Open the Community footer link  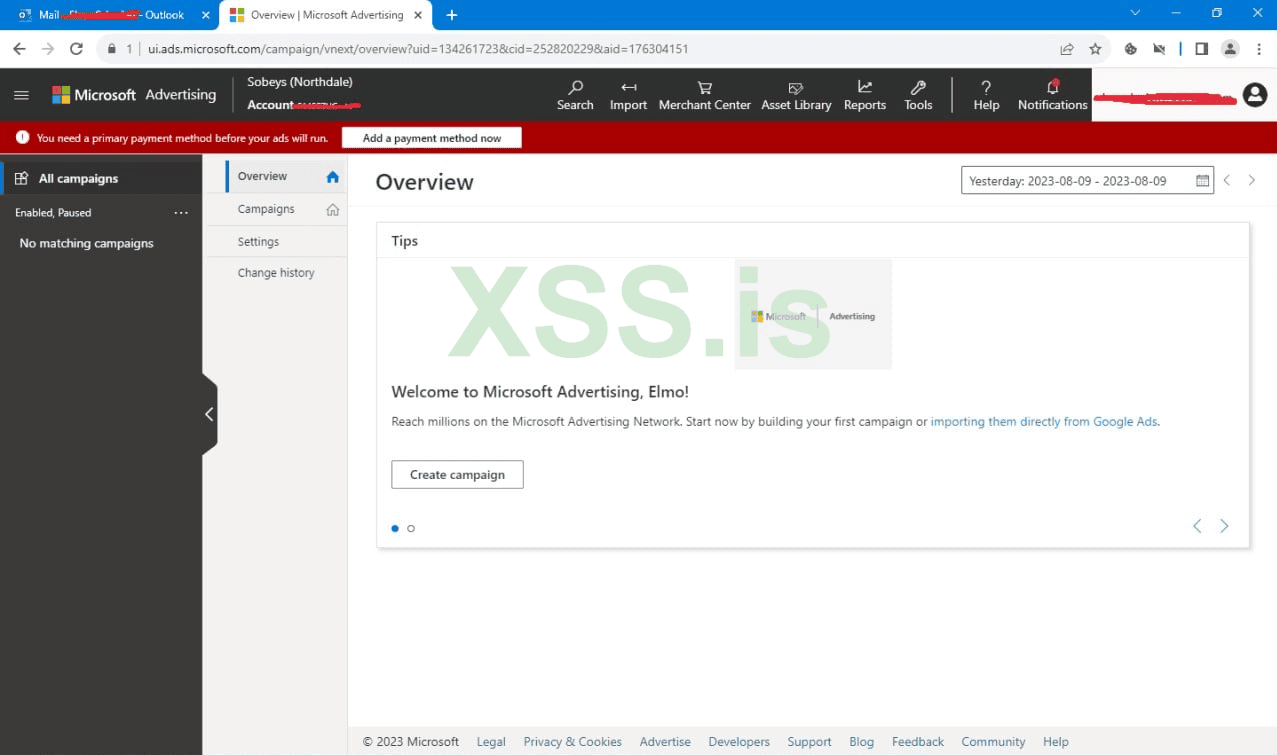click(993, 742)
